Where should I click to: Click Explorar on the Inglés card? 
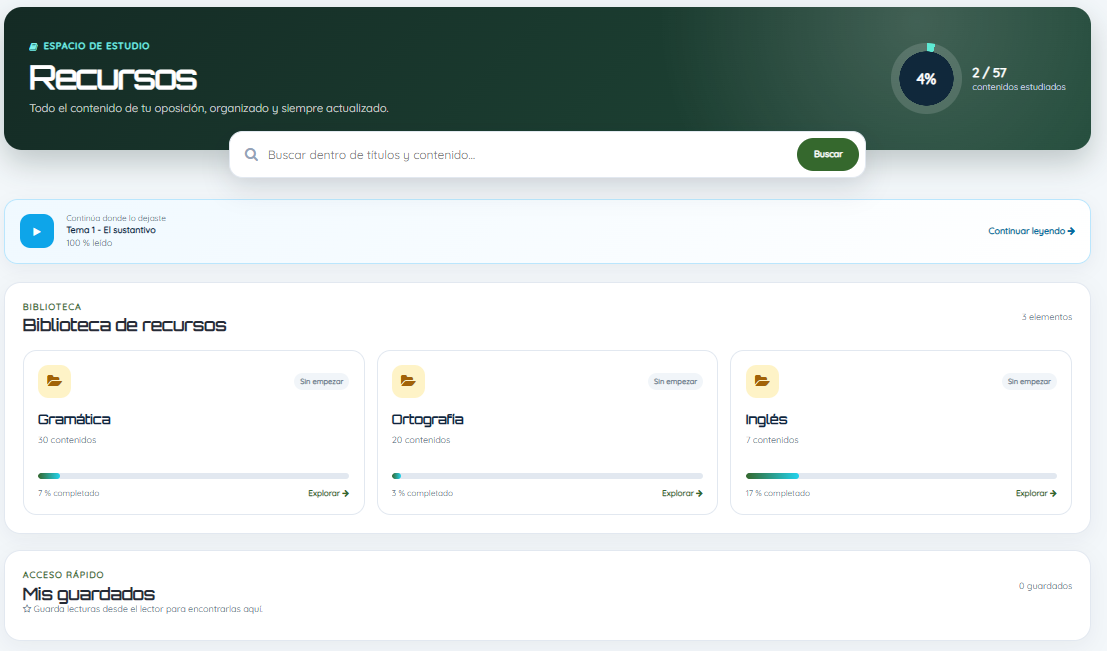click(x=1036, y=494)
